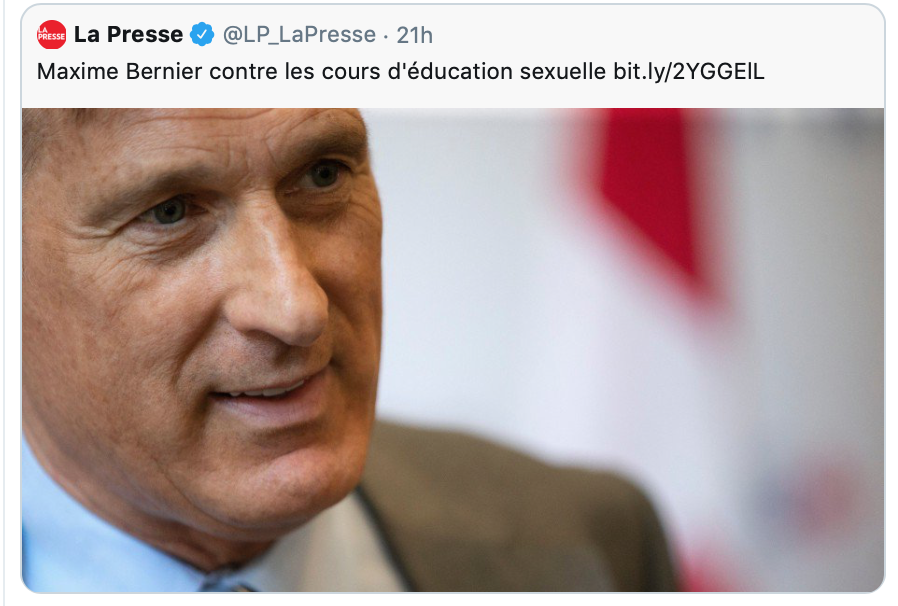Screen dimensions: 898x606
Task: Click the dot separator before 21h
Action: (x=385, y=36)
